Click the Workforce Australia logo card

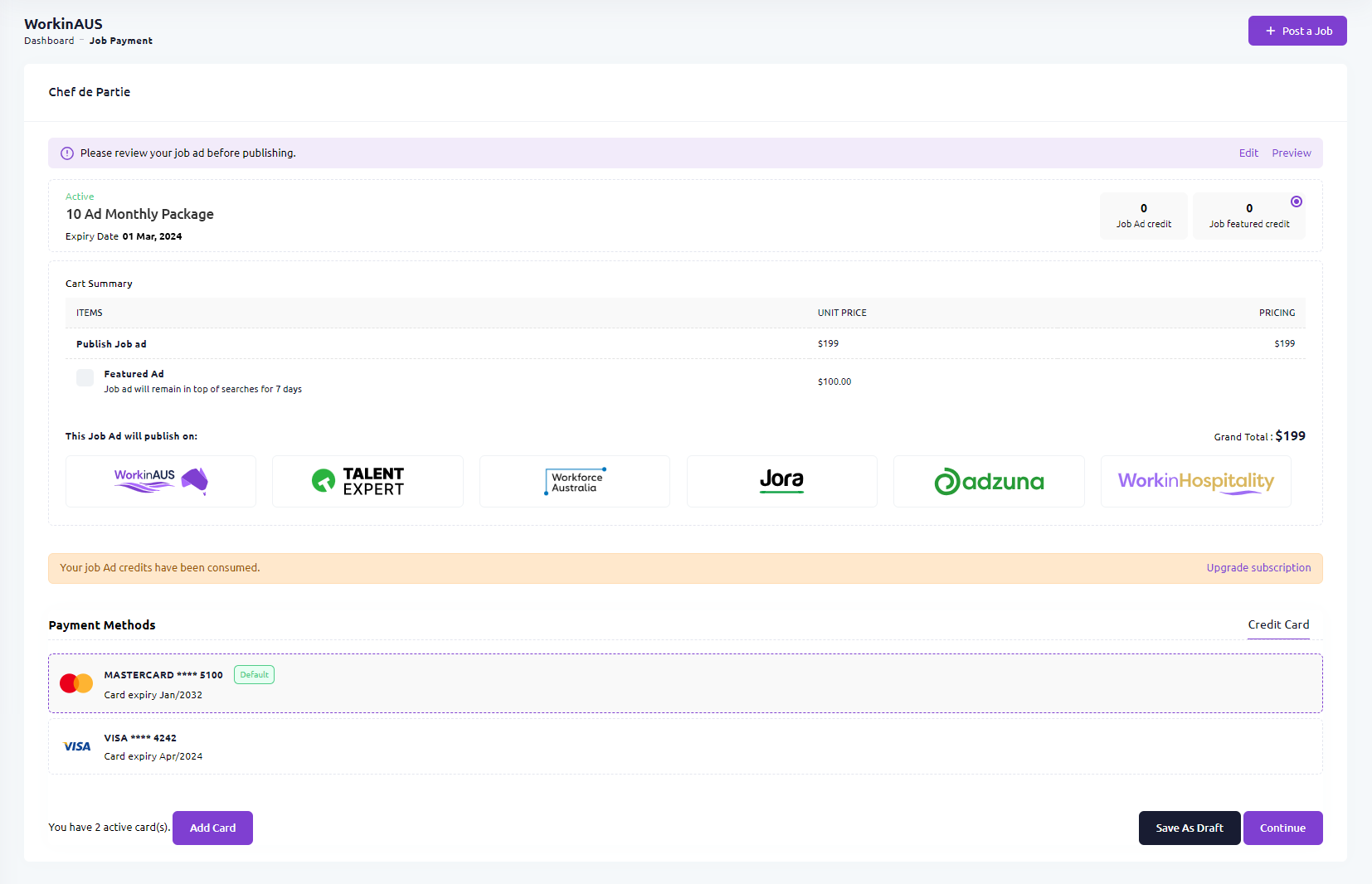pos(575,481)
